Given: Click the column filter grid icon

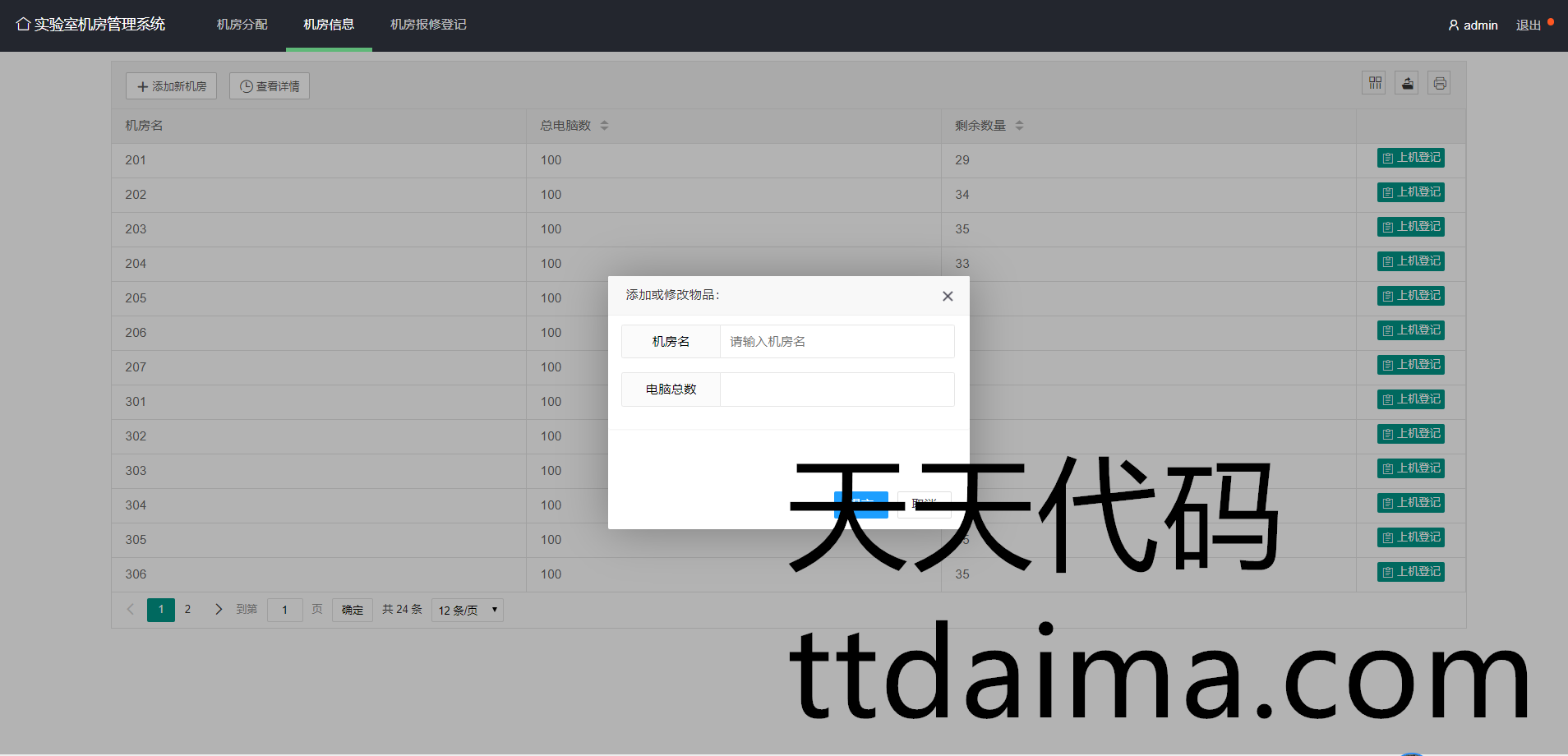Looking at the screenshot, I should 1374,83.
